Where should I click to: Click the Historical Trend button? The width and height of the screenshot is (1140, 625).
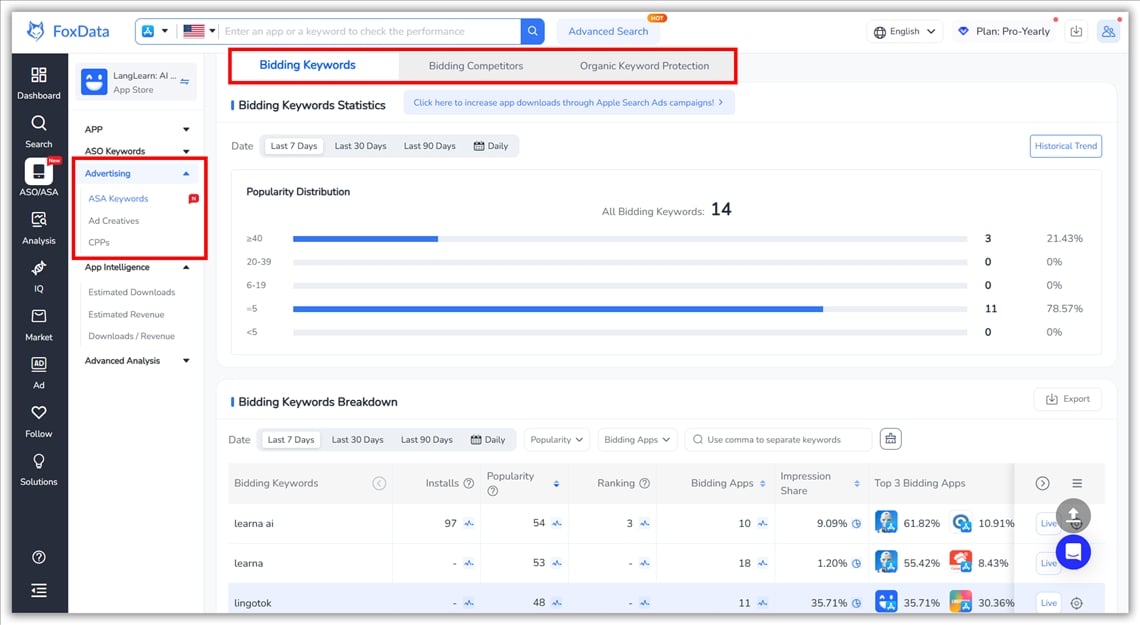(x=1065, y=145)
